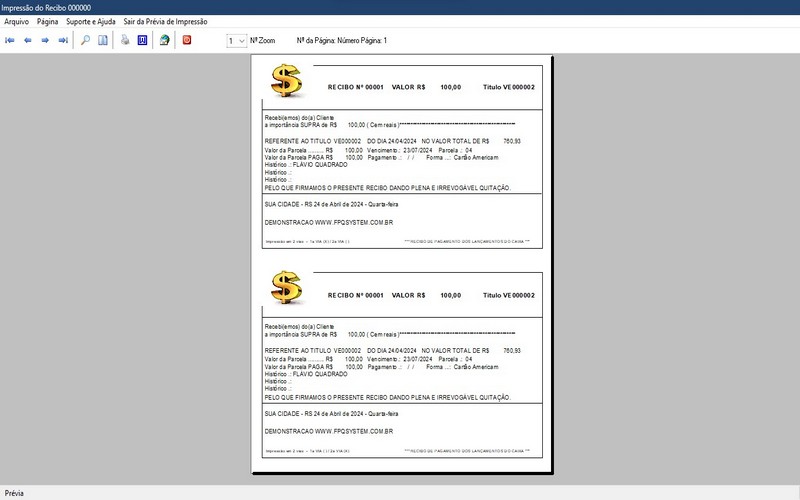Select the magnifying glass zoom tool
The image size is (800, 500).
pyautogui.click(x=85, y=41)
